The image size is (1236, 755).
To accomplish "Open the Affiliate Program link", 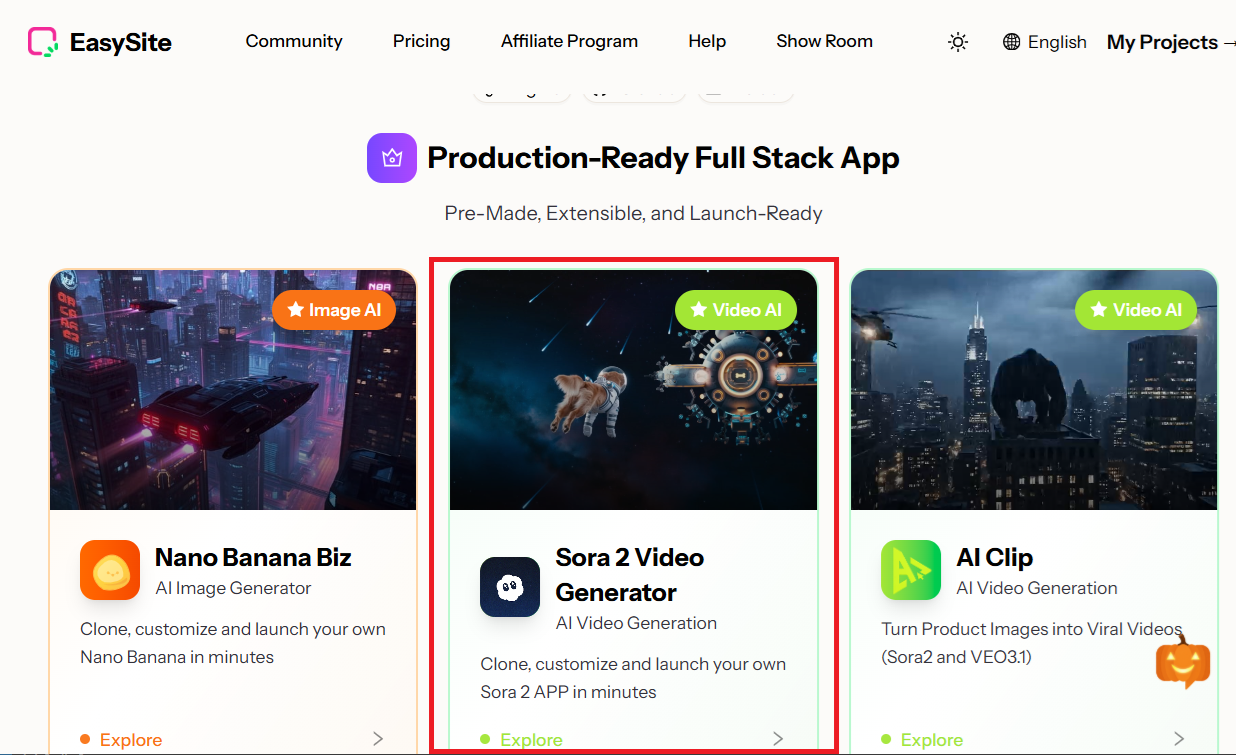I will (569, 41).
